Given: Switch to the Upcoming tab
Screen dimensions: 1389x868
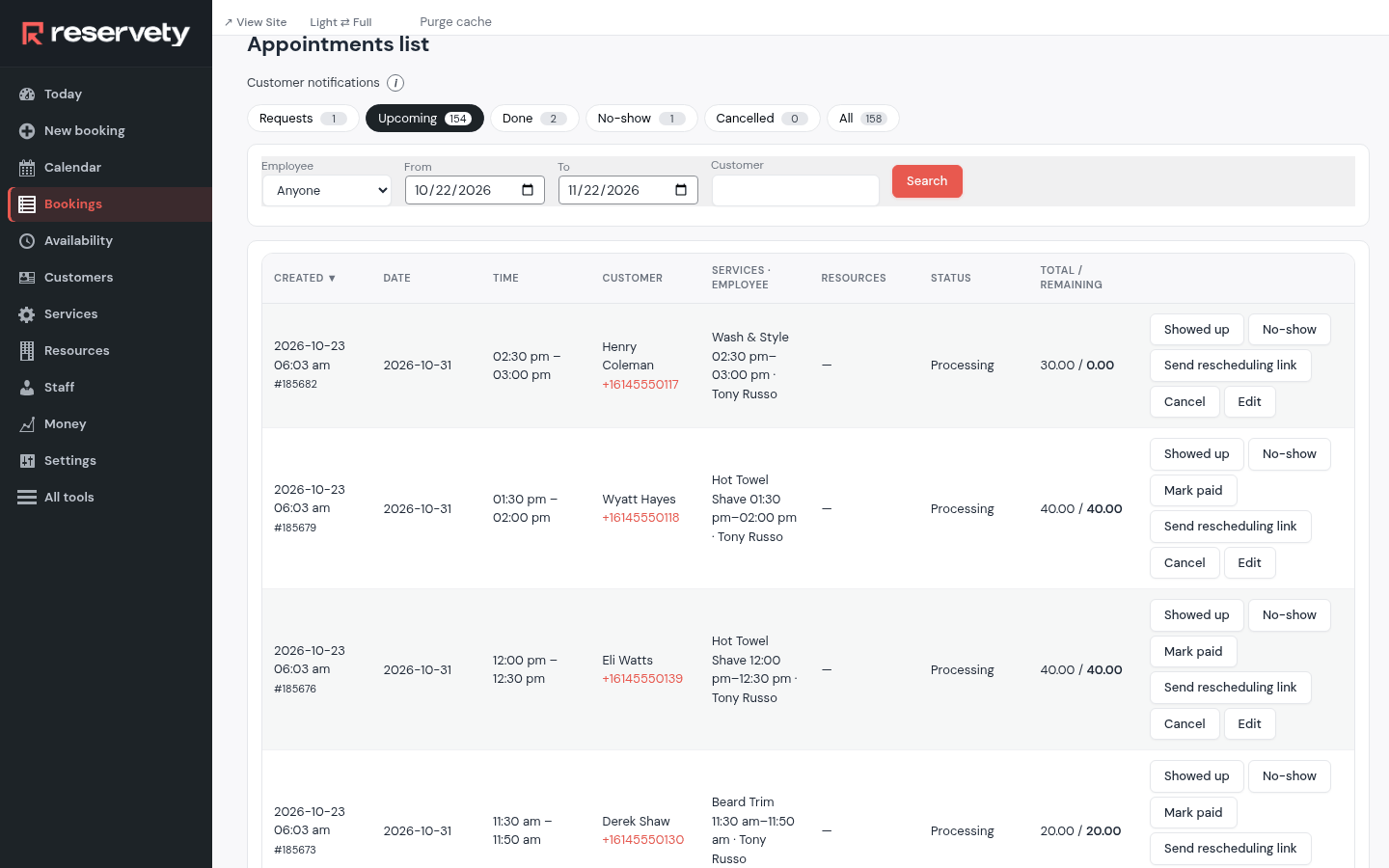Looking at the screenshot, I should coord(424,119).
